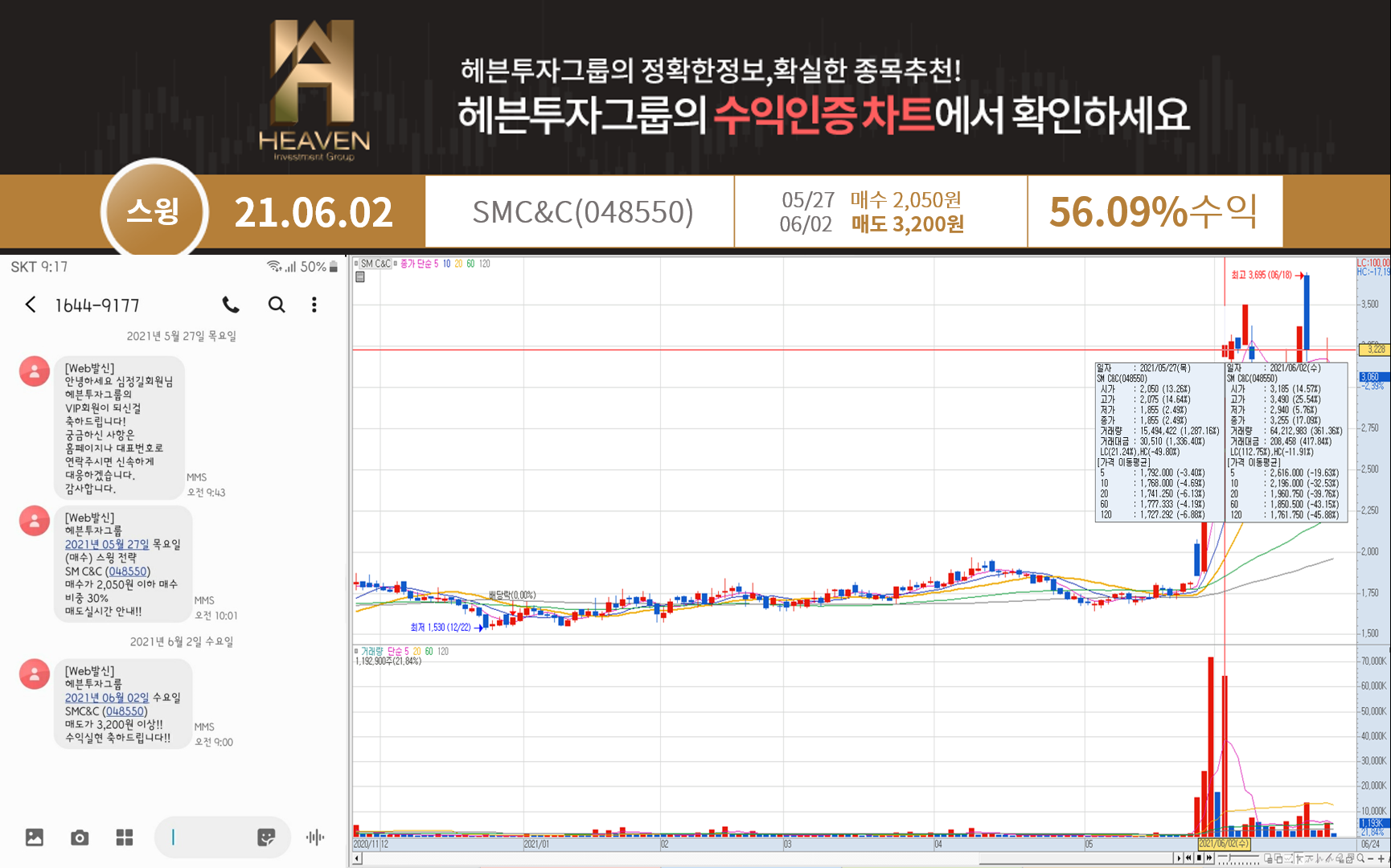This screenshot has height=868, width=1391.
Task: Click the 2021/06/02(수) data tooltip box
Action: click(1286, 442)
